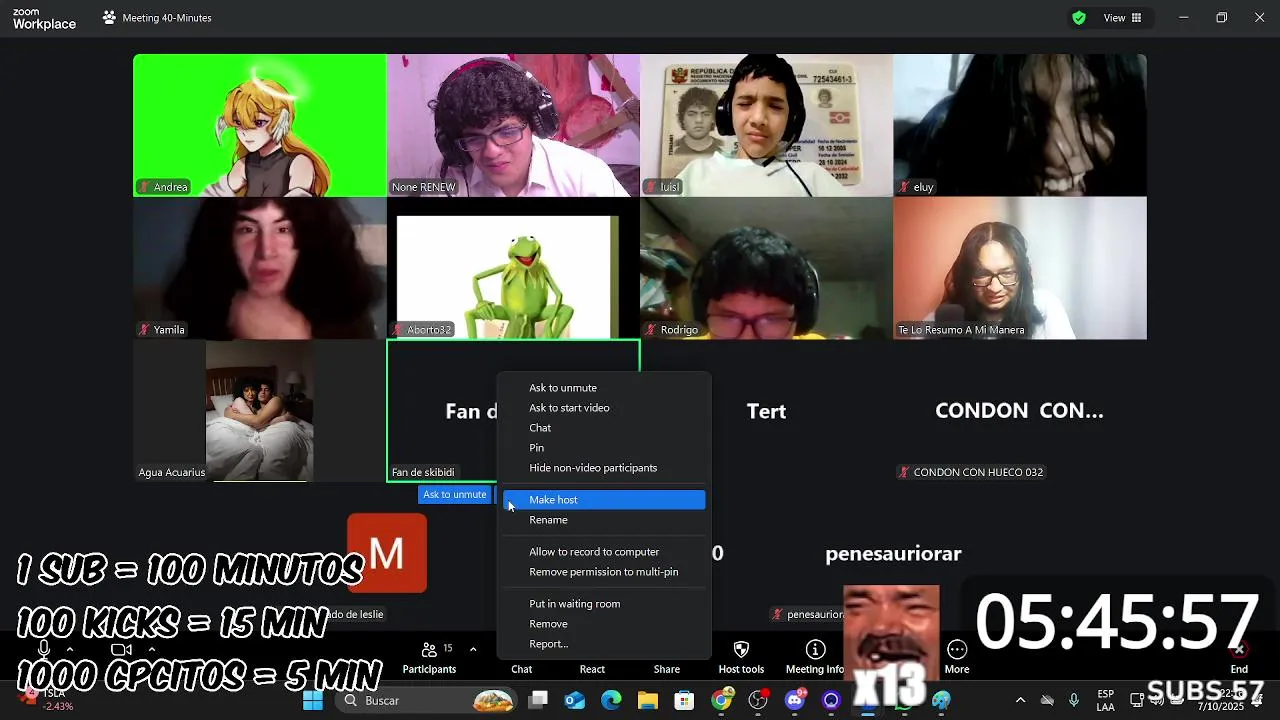Open Windows Start menu

pyautogui.click(x=313, y=701)
